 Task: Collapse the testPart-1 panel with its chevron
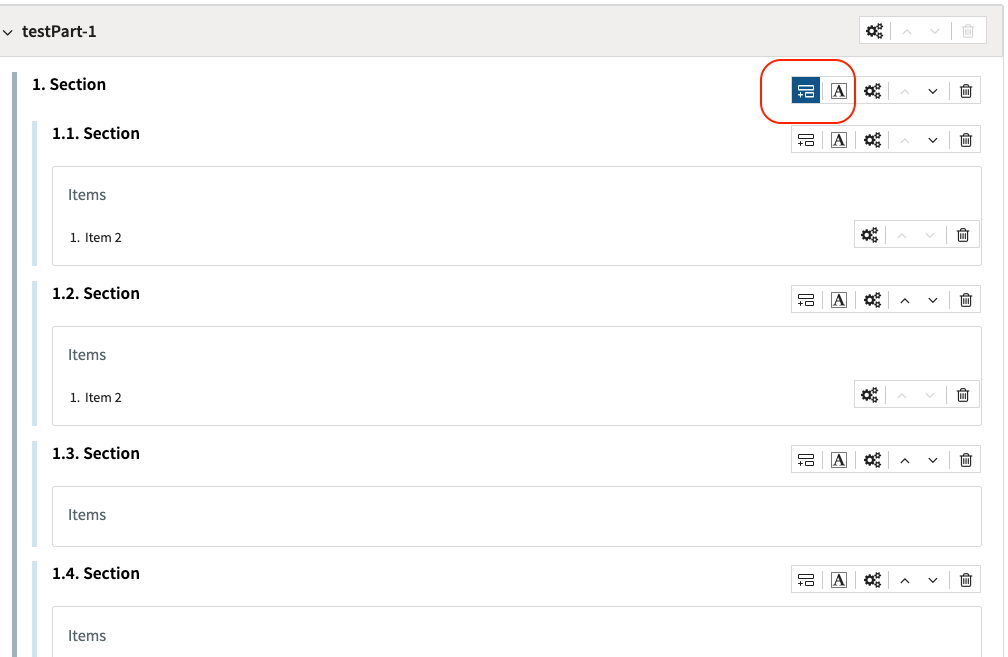pyautogui.click(x=8, y=31)
